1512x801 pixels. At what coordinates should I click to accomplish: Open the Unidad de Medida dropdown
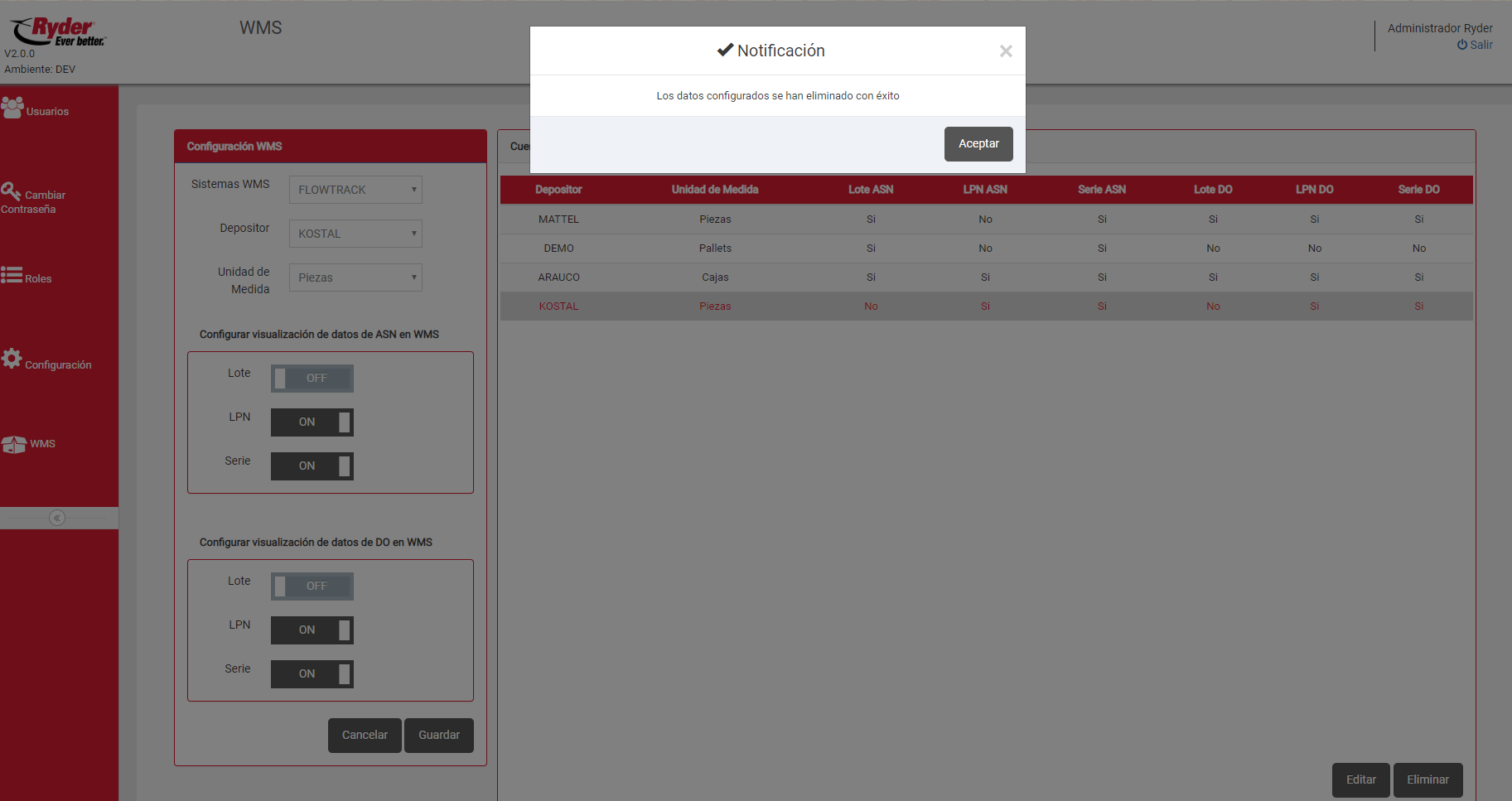[x=355, y=277]
